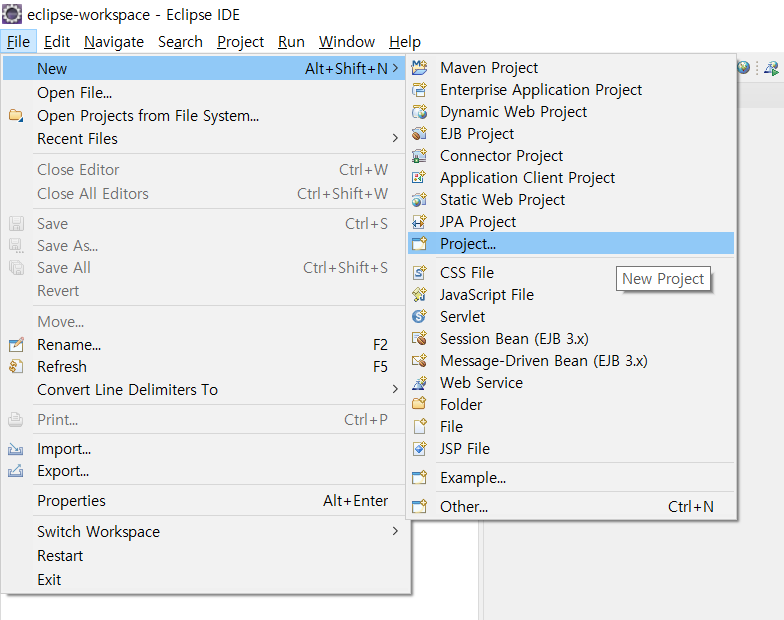Image resolution: width=784 pixels, height=620 pixels.
Task: Choose Exit from File menu
Action: (204, 580)
